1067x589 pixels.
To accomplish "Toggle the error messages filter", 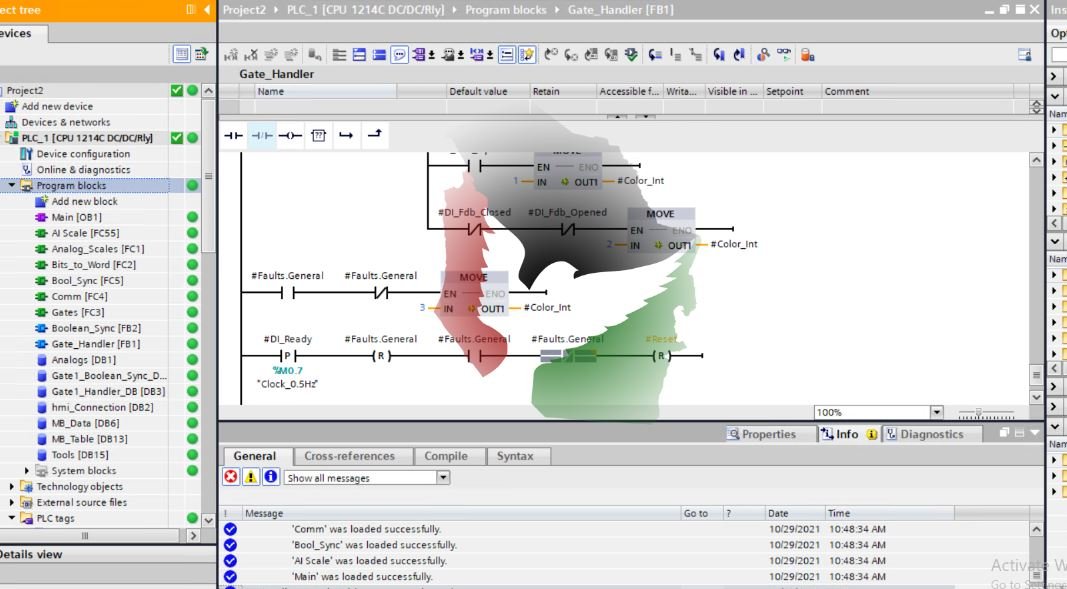I will click(x=231, y=478).
